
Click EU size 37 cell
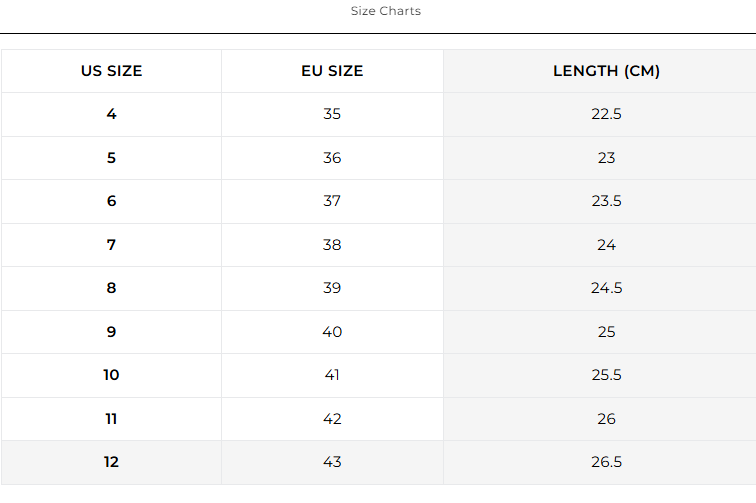(332, 201)
